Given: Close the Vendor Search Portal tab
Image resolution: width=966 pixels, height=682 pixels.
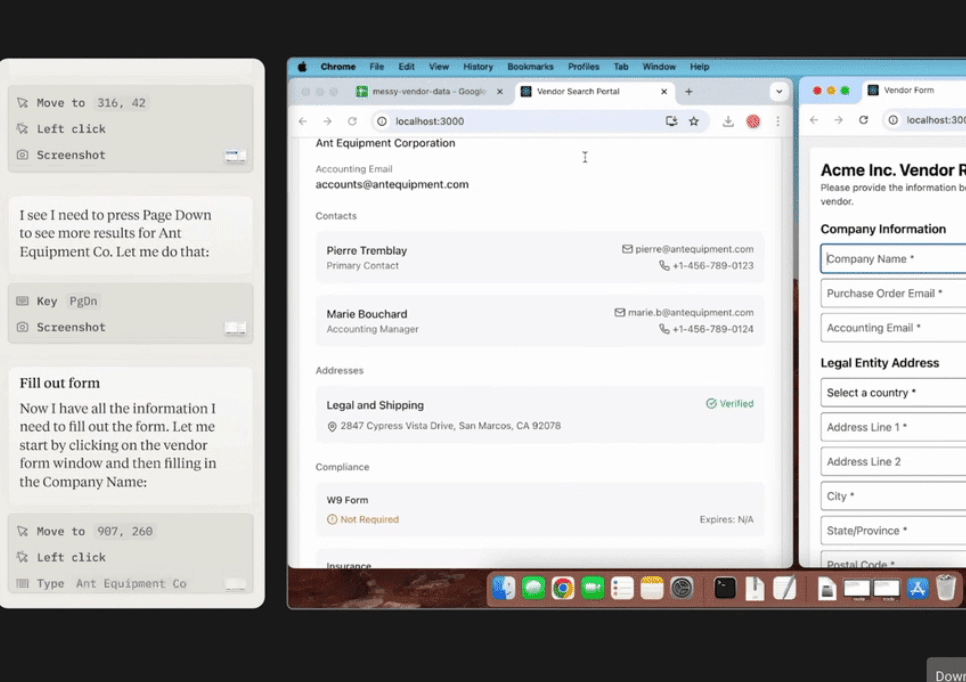Looking at the screenshot, I should (664, 91).
